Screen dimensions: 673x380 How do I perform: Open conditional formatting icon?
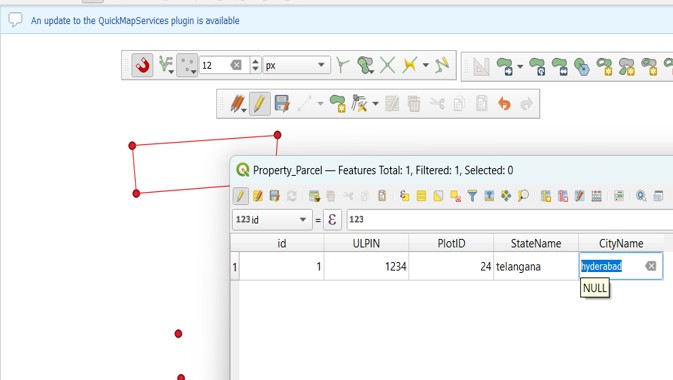618,196
